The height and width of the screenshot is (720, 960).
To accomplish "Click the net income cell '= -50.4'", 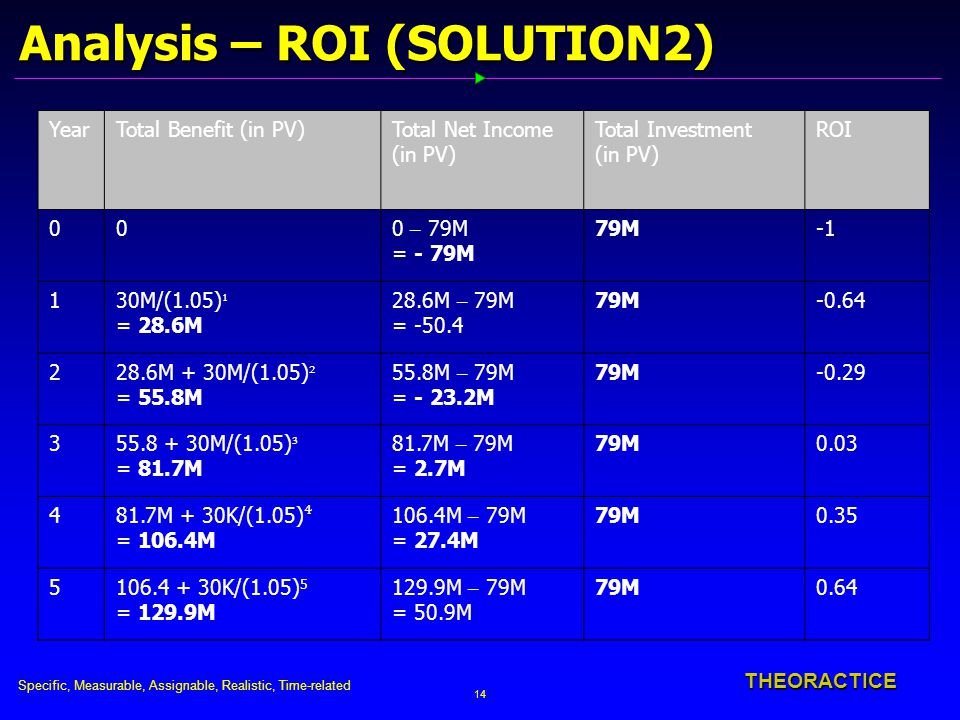I will coord(482,317).
